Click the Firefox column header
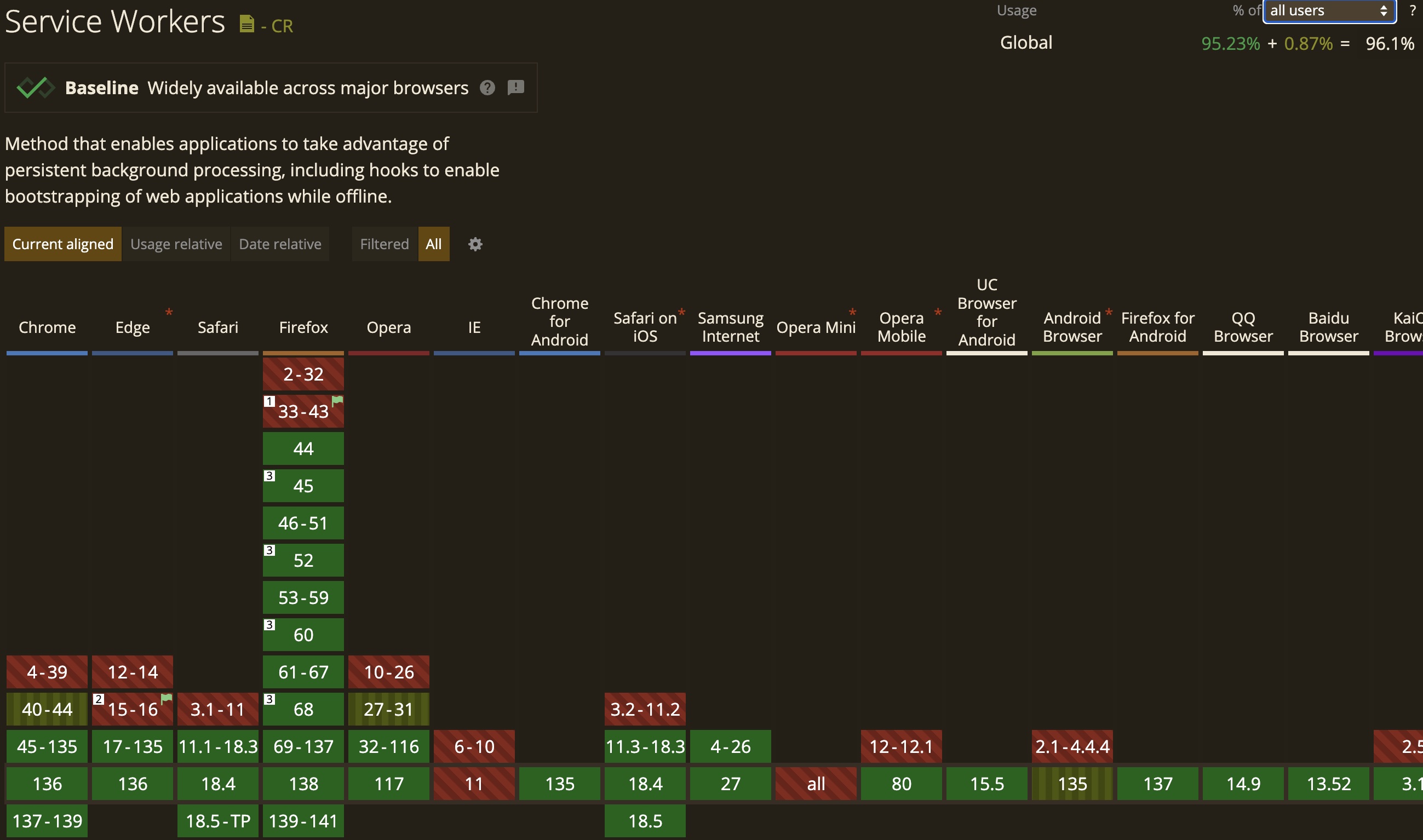1423x840 pixels. coord(303,327)
